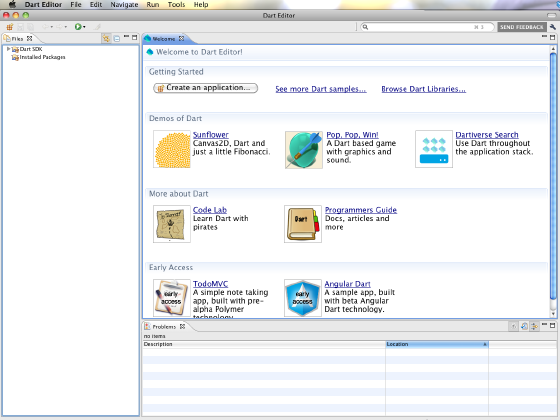
Task: Click the Sunflower demo thumbnail
Action: coord(172,149)
